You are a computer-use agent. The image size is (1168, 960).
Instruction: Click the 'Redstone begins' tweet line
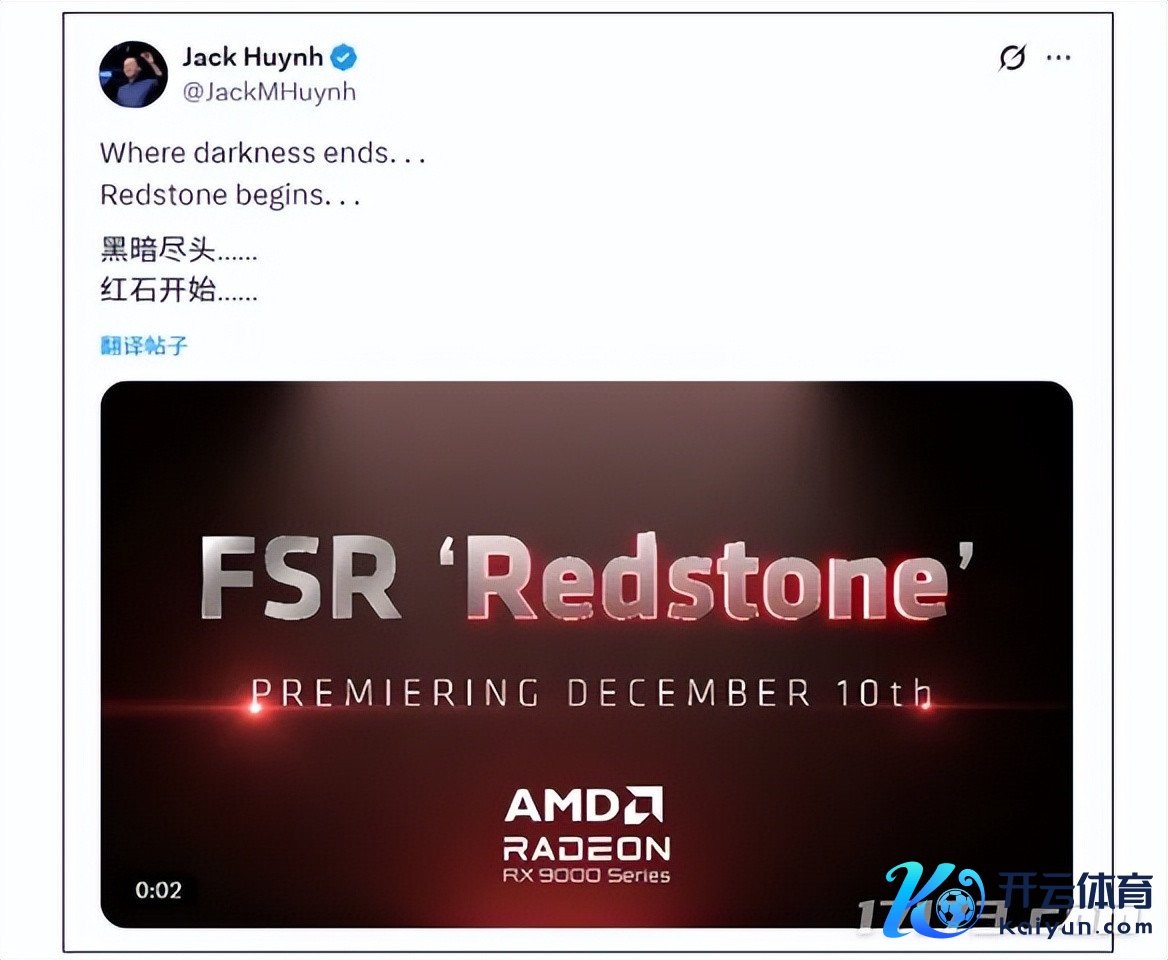coord(230,195)
